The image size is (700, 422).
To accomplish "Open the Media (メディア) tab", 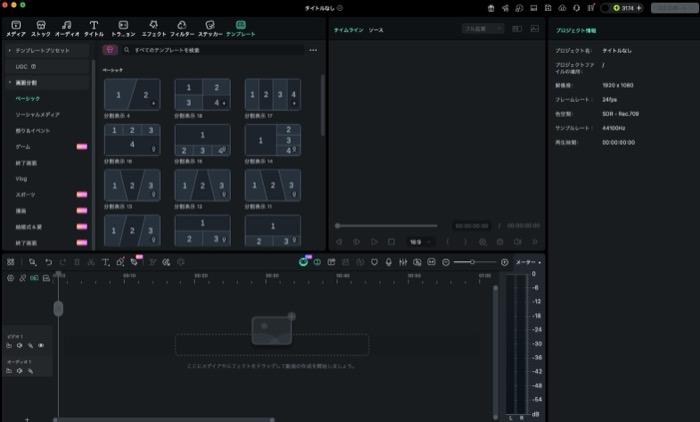I will click(x=16, y=28).
